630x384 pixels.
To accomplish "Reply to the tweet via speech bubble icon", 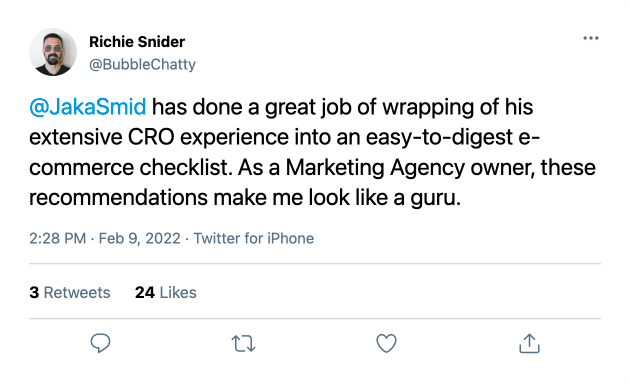I will (x=100, y=343).
